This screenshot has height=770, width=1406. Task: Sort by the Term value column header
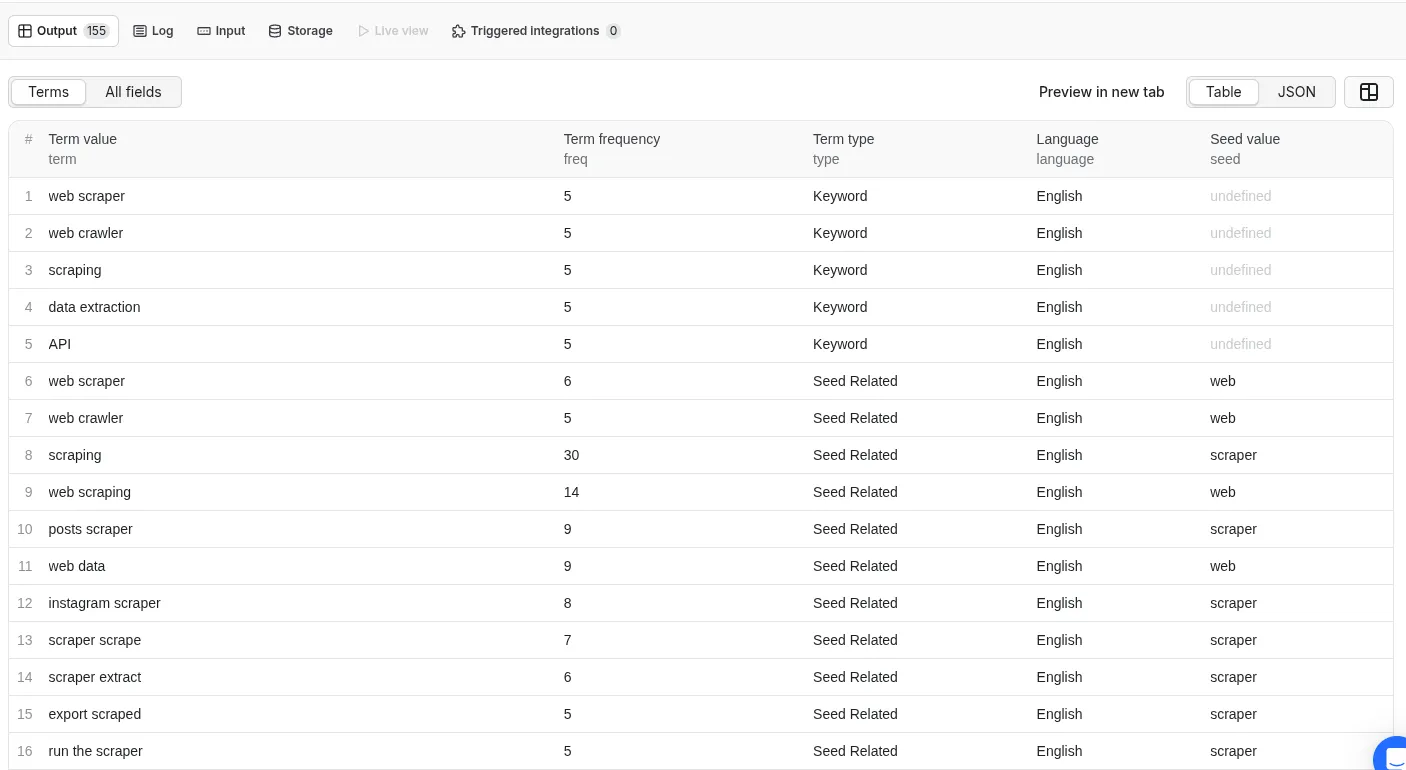(83, 148)
